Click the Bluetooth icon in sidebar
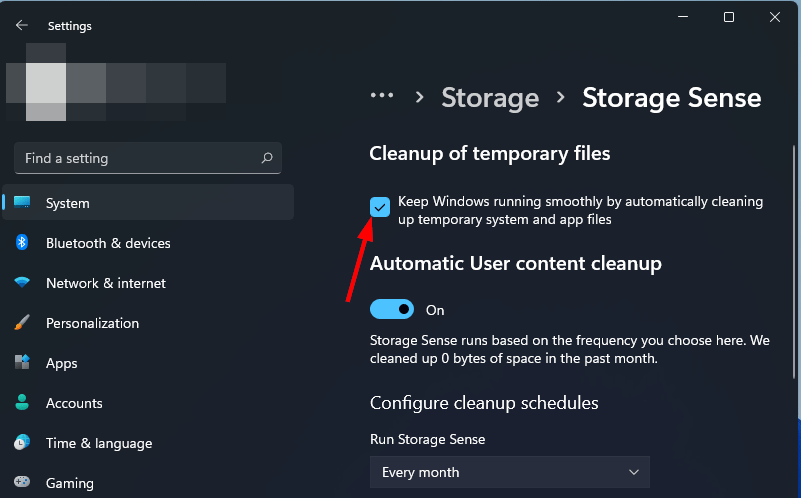Screen dimensions: 801x498 [21, 242]
